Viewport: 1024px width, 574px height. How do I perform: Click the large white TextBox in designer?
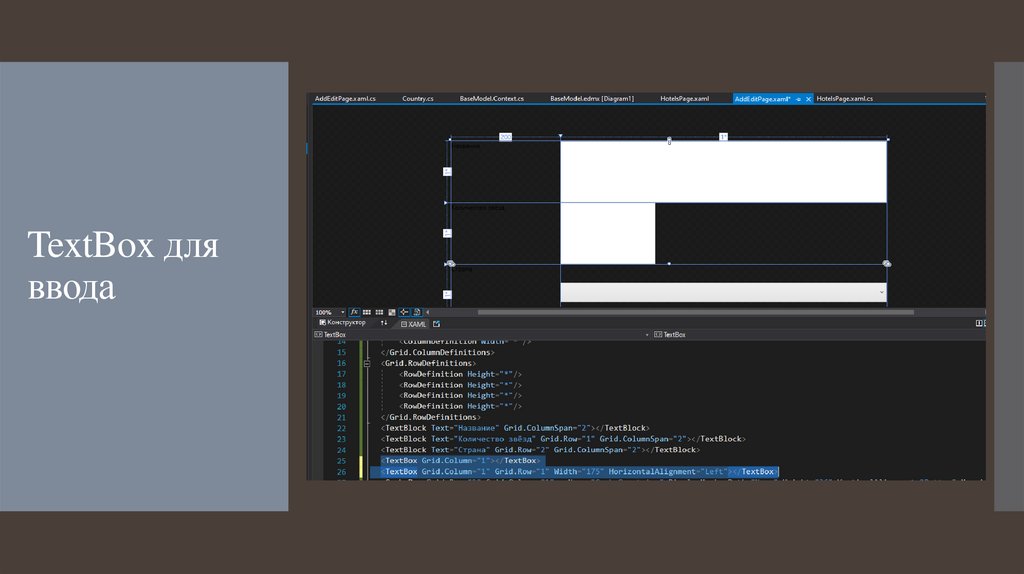coord(723,172)
